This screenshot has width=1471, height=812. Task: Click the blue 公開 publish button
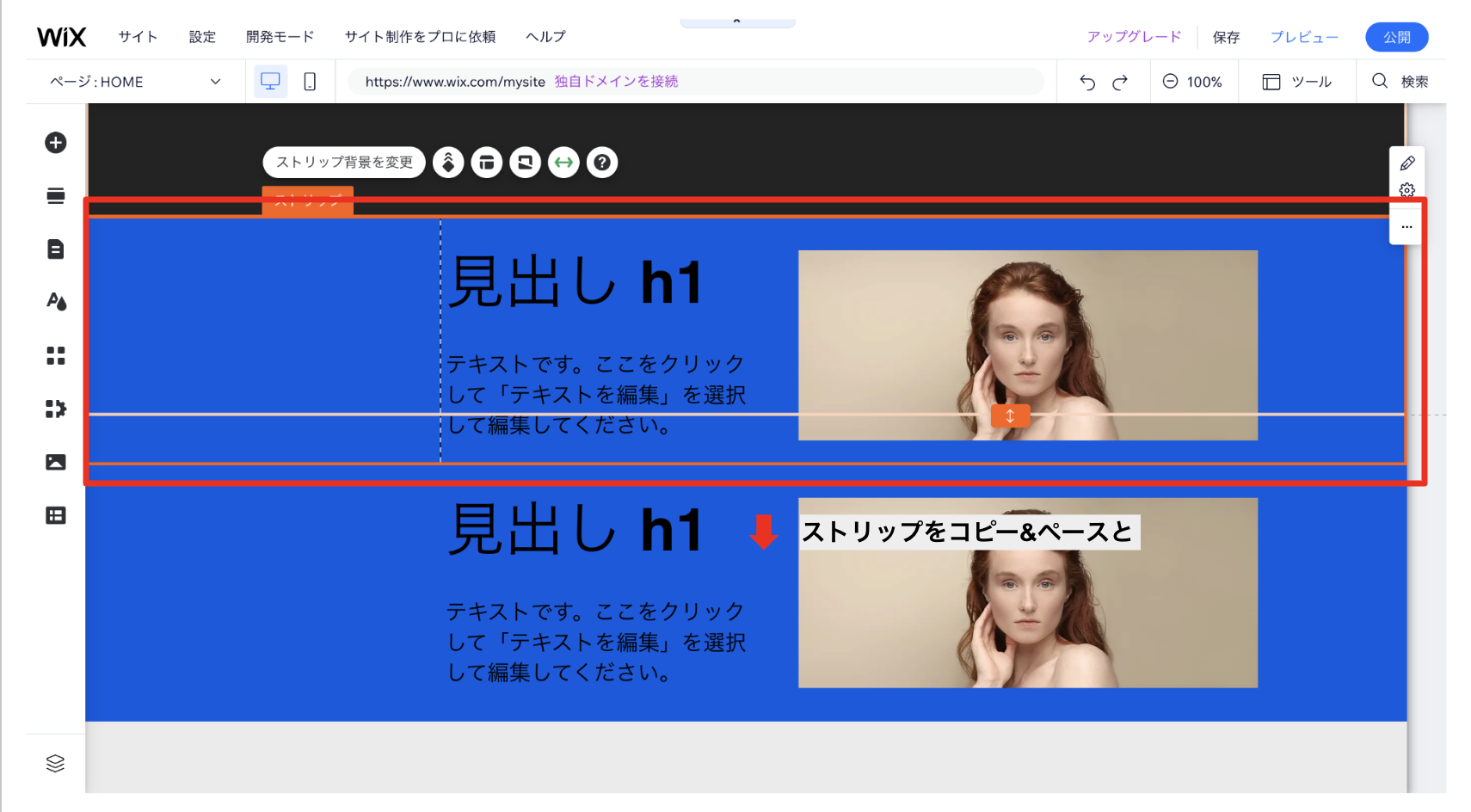click(x=1396, y=36)
